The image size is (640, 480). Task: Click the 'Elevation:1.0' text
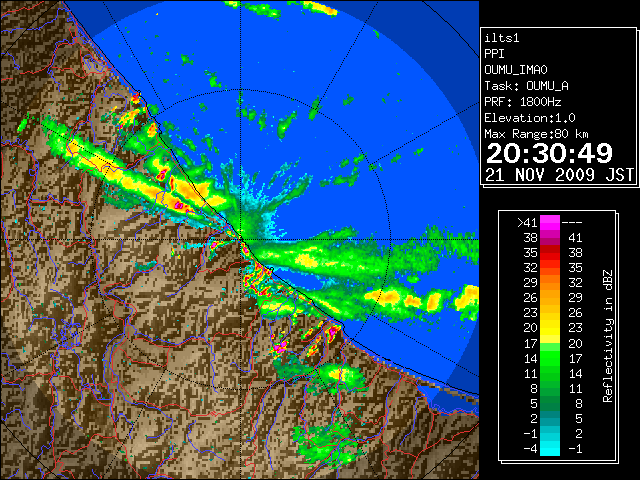coord(530,118)
